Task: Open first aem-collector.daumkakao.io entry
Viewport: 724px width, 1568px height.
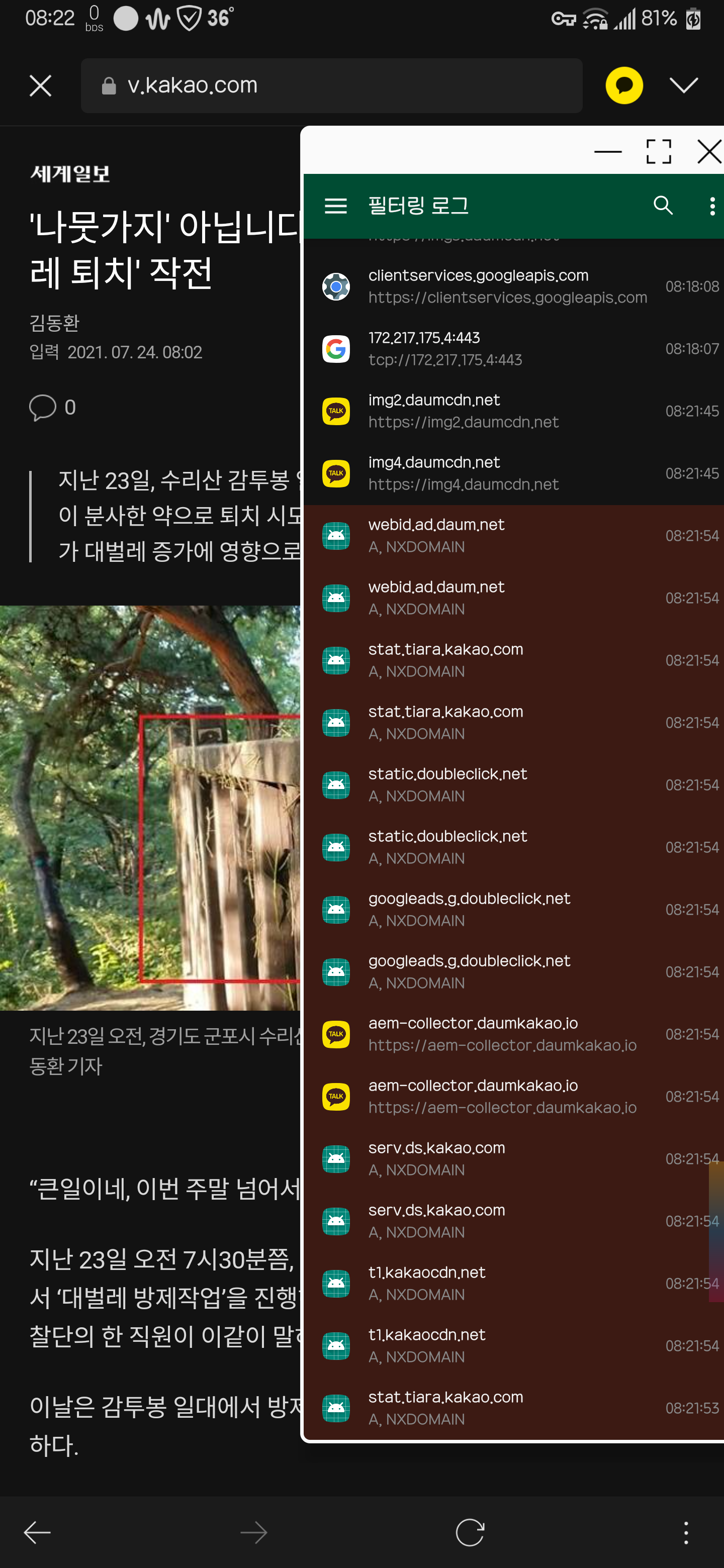Action: 513,1034
